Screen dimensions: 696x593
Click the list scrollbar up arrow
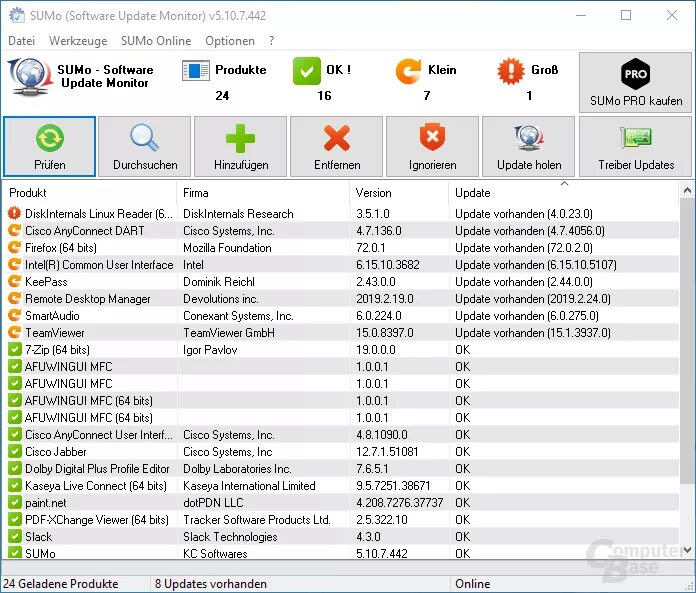tap(687, 191)
